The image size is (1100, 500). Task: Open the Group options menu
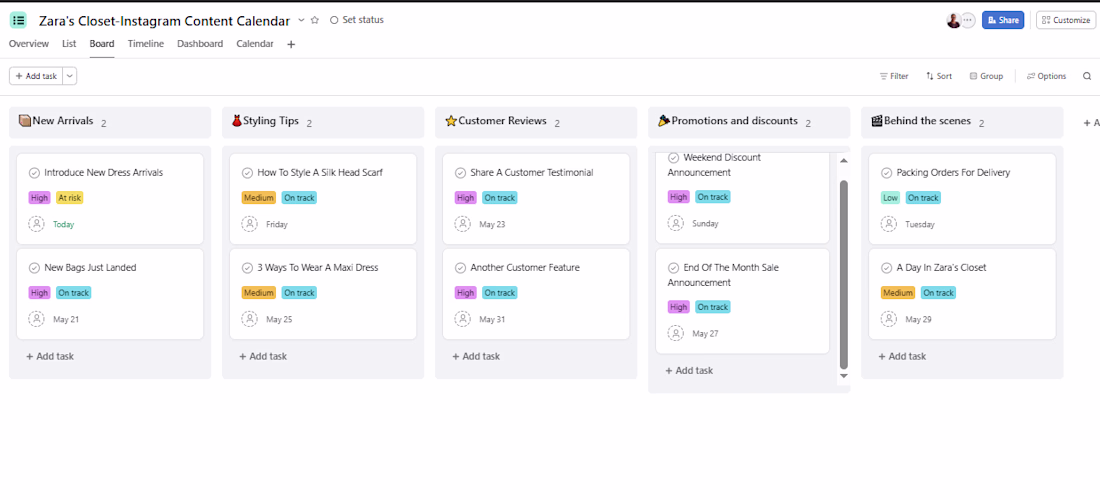[x=986, y=76]
